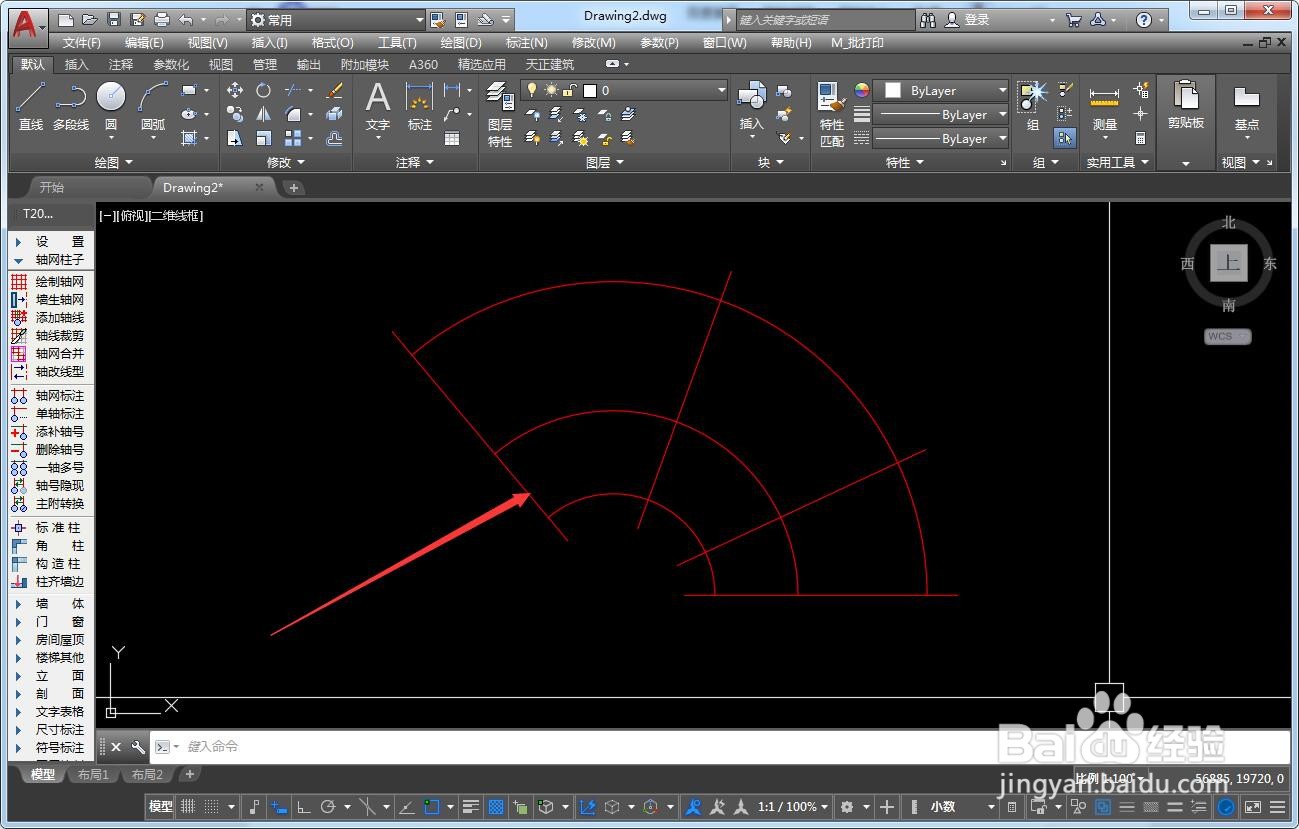The image size is (1299, 829).
Task: Toggle ortho mode in status bar
Action: (x=304, y=807)
